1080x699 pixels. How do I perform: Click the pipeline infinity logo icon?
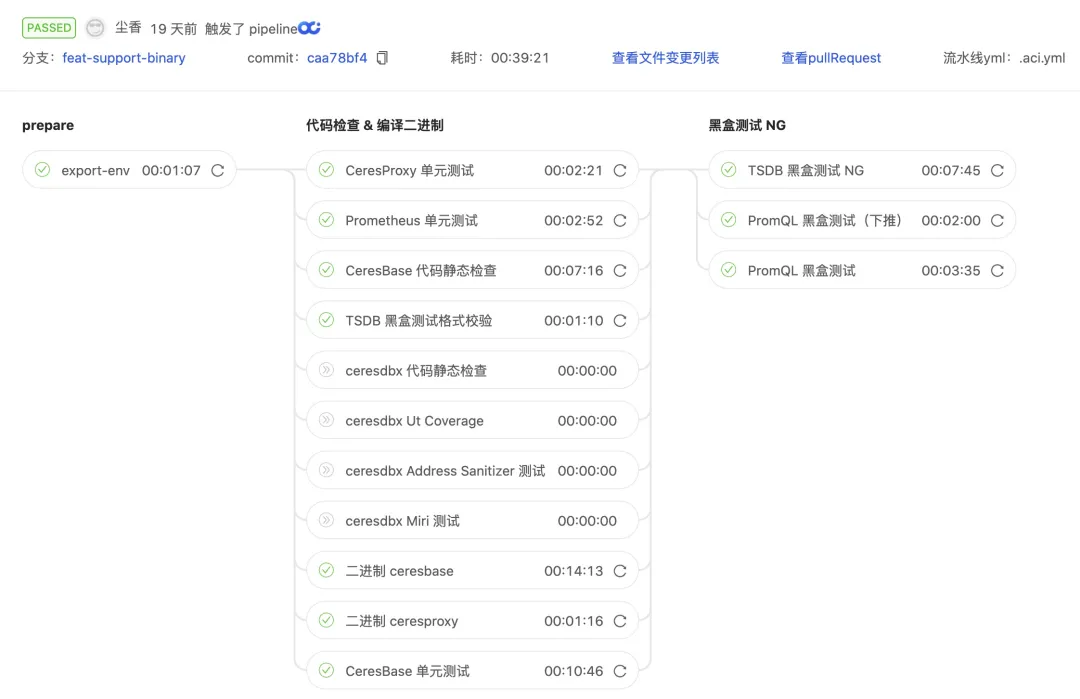[x=309, y=28]
